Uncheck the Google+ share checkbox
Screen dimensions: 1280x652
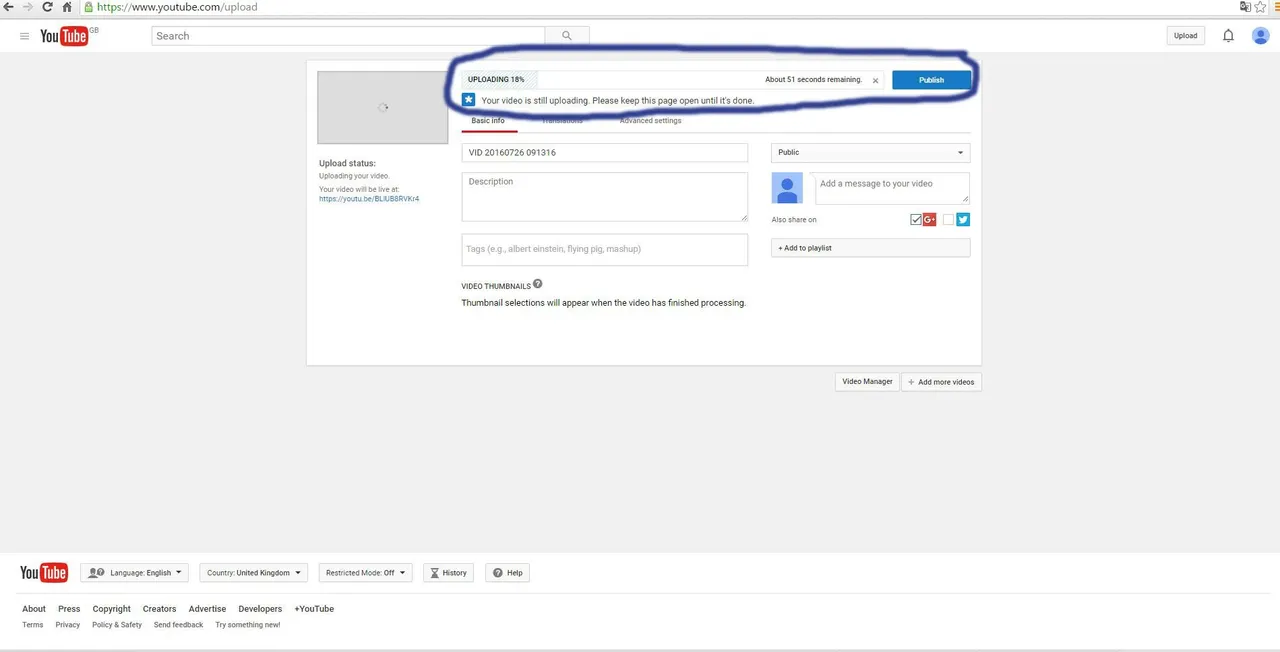[x=916, y=220]
